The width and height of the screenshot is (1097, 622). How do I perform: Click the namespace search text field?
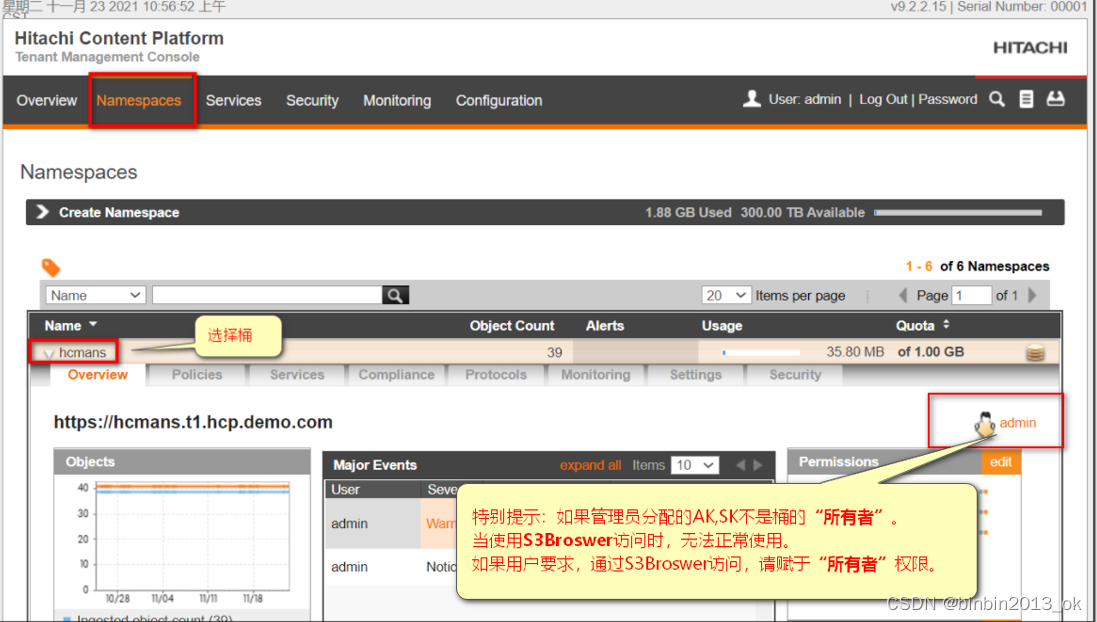point(267,295)
